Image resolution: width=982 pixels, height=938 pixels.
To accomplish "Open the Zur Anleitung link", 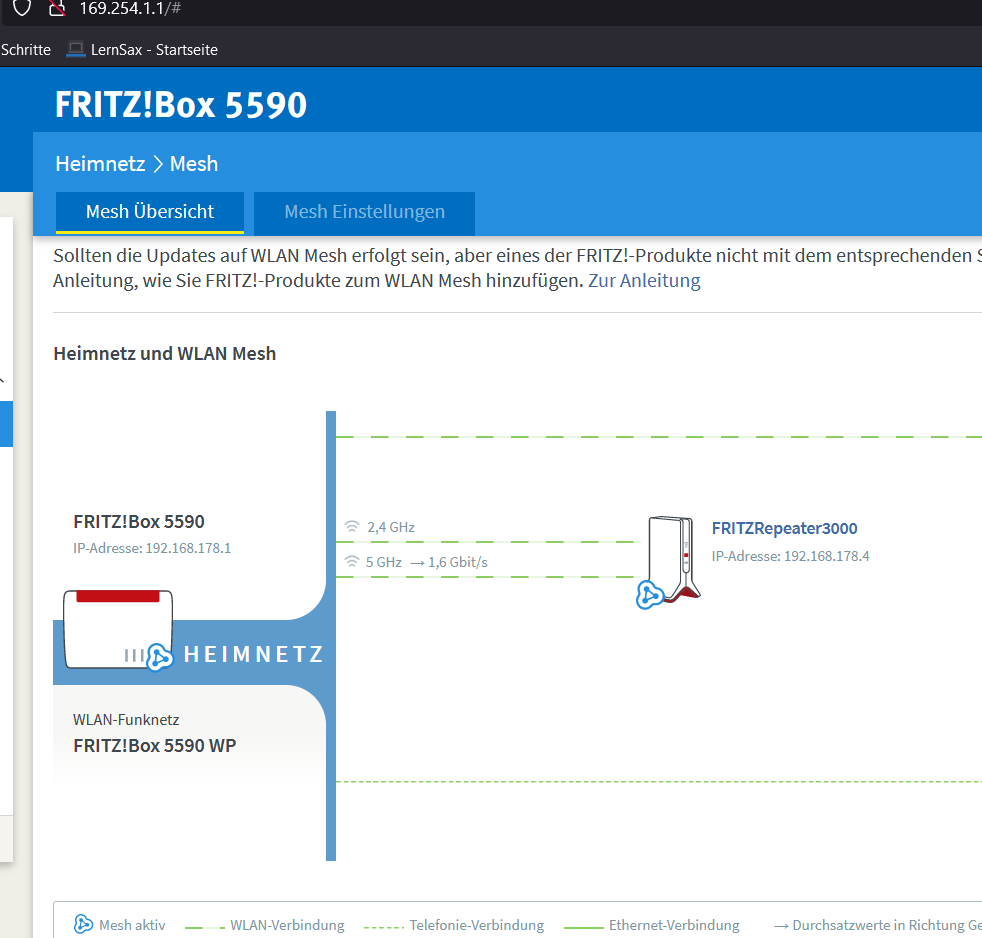I will tap(644, 281).
